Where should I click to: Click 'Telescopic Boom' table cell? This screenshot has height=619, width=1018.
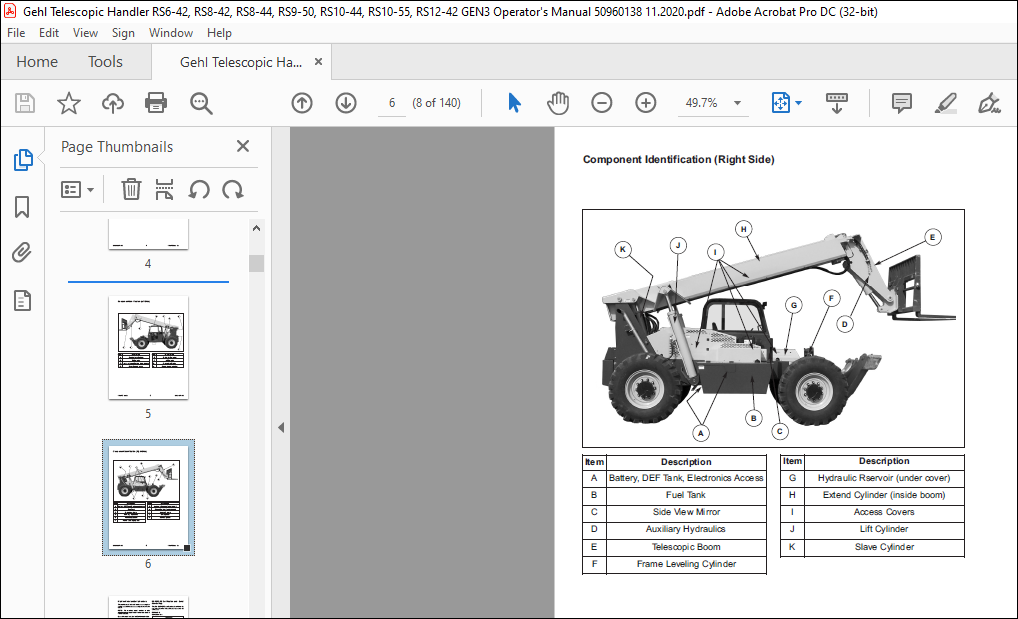click(x=686, y=547)
